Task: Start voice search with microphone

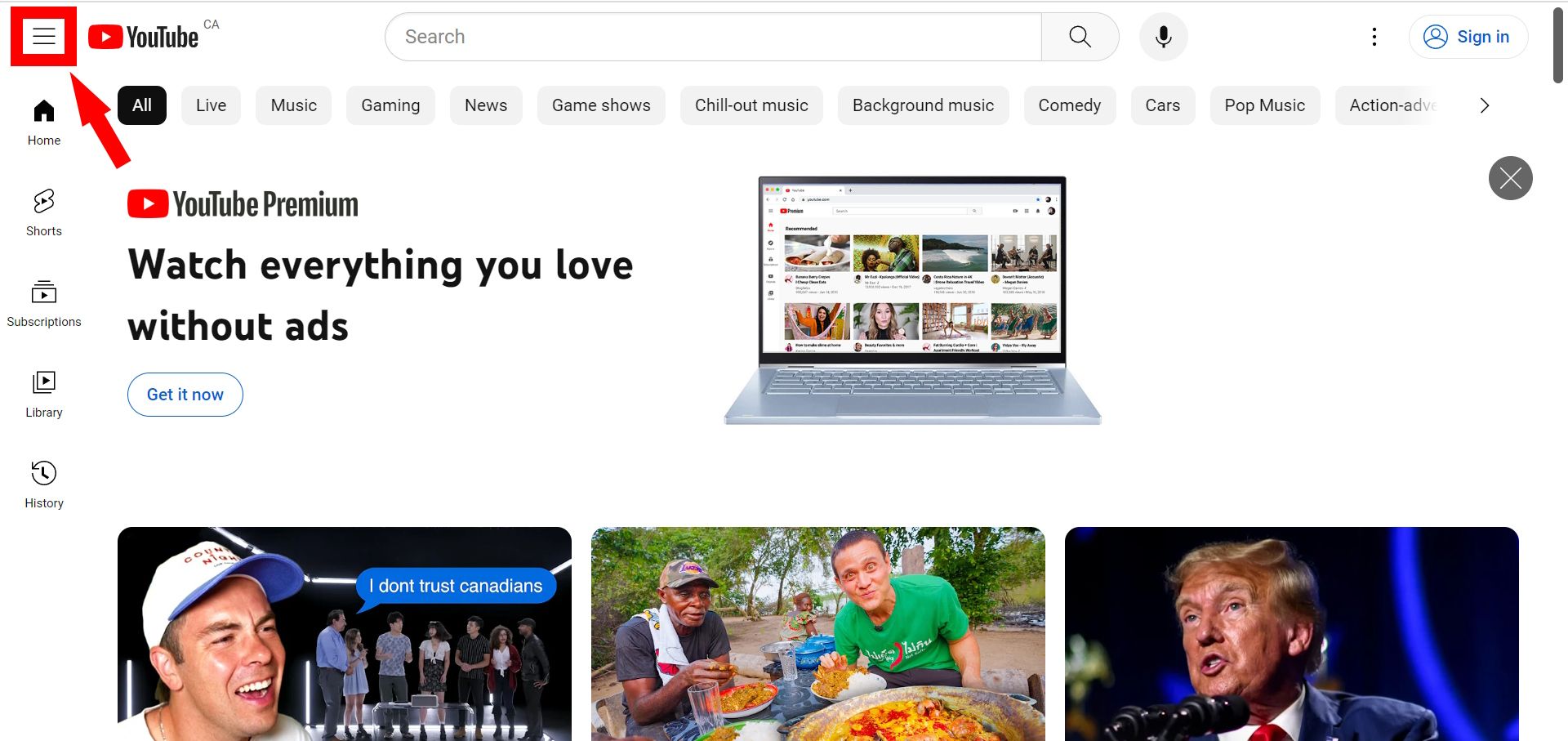Action: [x=1163, y=37]
